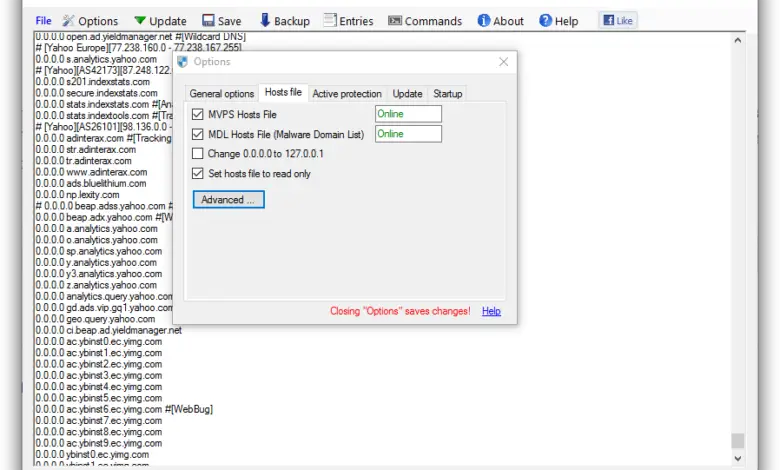Click the line 0.0.0.0 tr.adinterax.com
This screenshot has height=470, width=780.
coord(84,161)
